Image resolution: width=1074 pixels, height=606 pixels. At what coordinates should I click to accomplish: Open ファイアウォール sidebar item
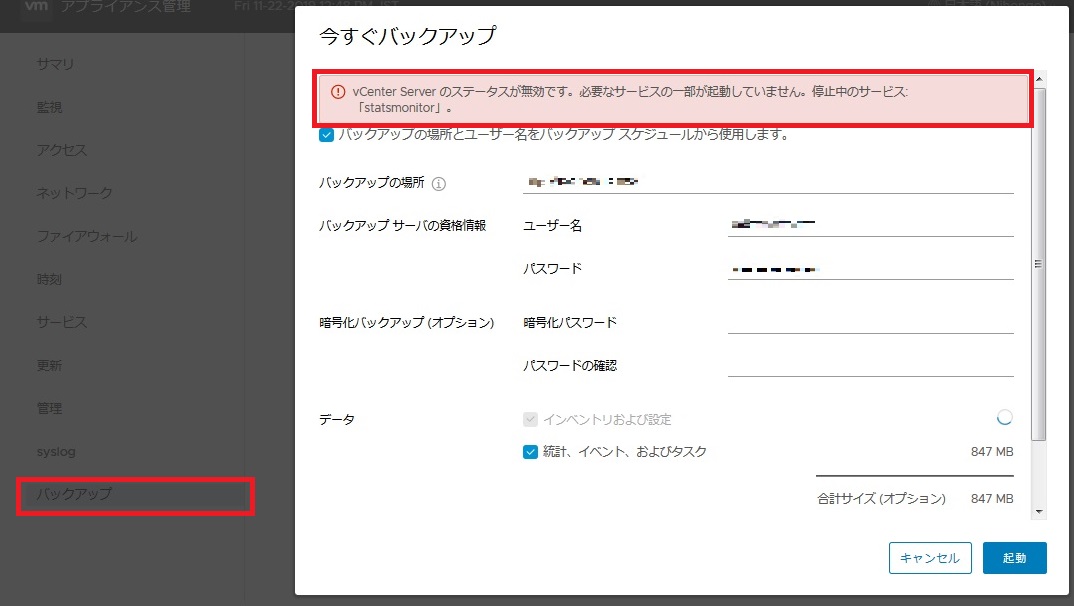pyautogui.click(x=87, y=236)
